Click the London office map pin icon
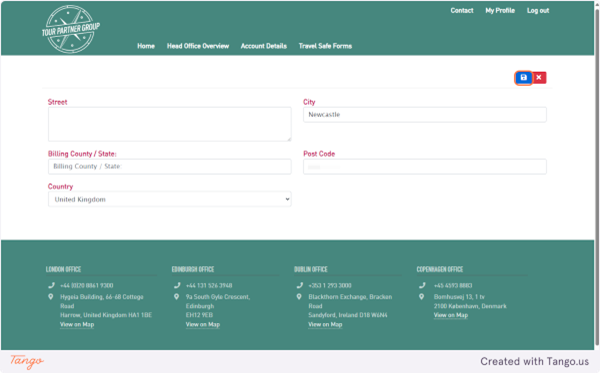This screenshot has width=600, height=373. coord(51,297)
